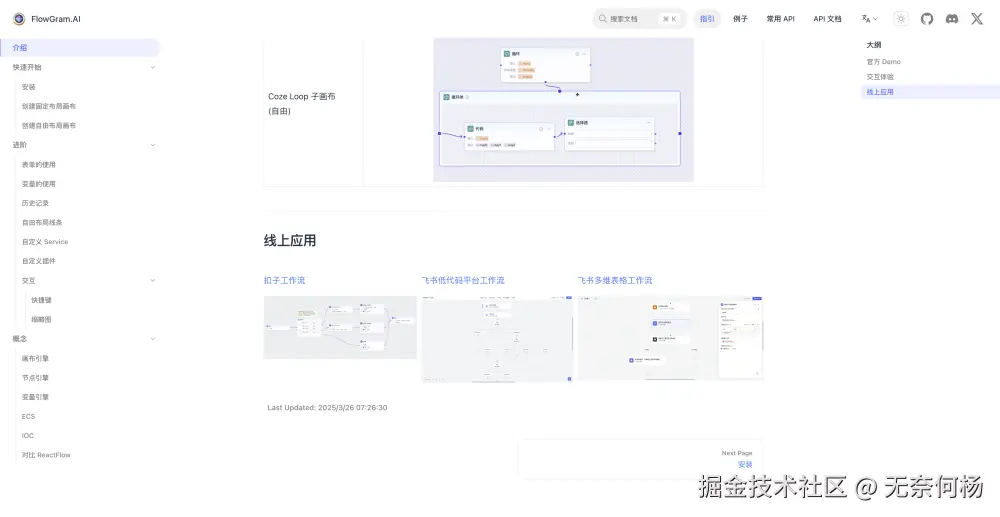This screenshot has height=517, width=1000.
Task: Open 创建固定布局画布 sidebar page
Action: pyautogui.click(x=48, y=106)
